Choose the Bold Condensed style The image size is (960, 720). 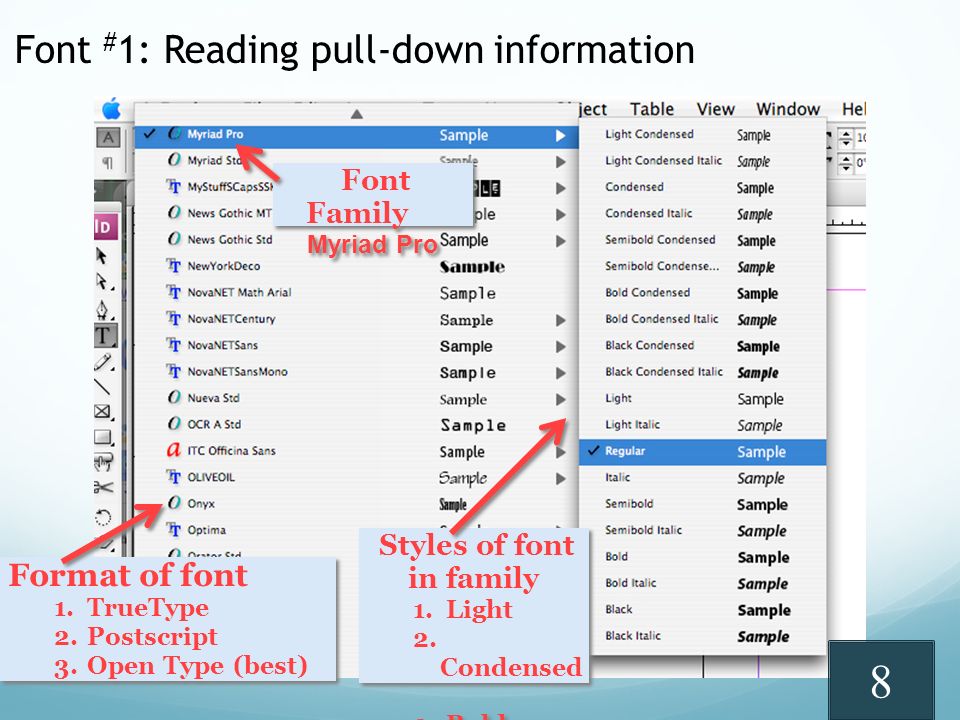point(702,293)
